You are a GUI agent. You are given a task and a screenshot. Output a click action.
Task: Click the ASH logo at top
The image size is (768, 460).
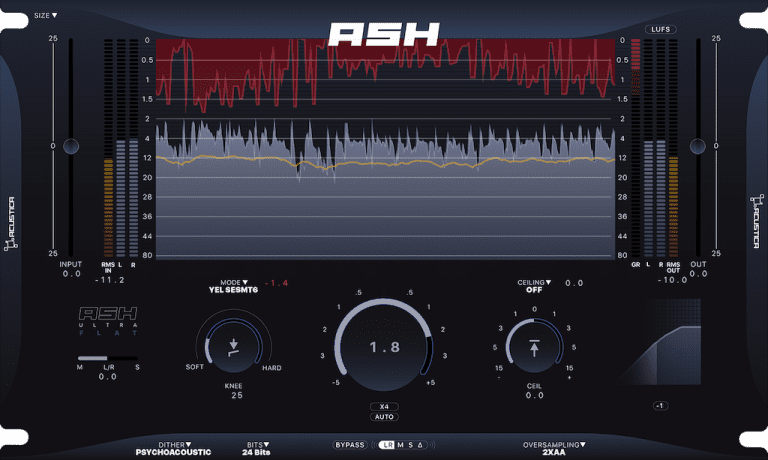[384, 34]
